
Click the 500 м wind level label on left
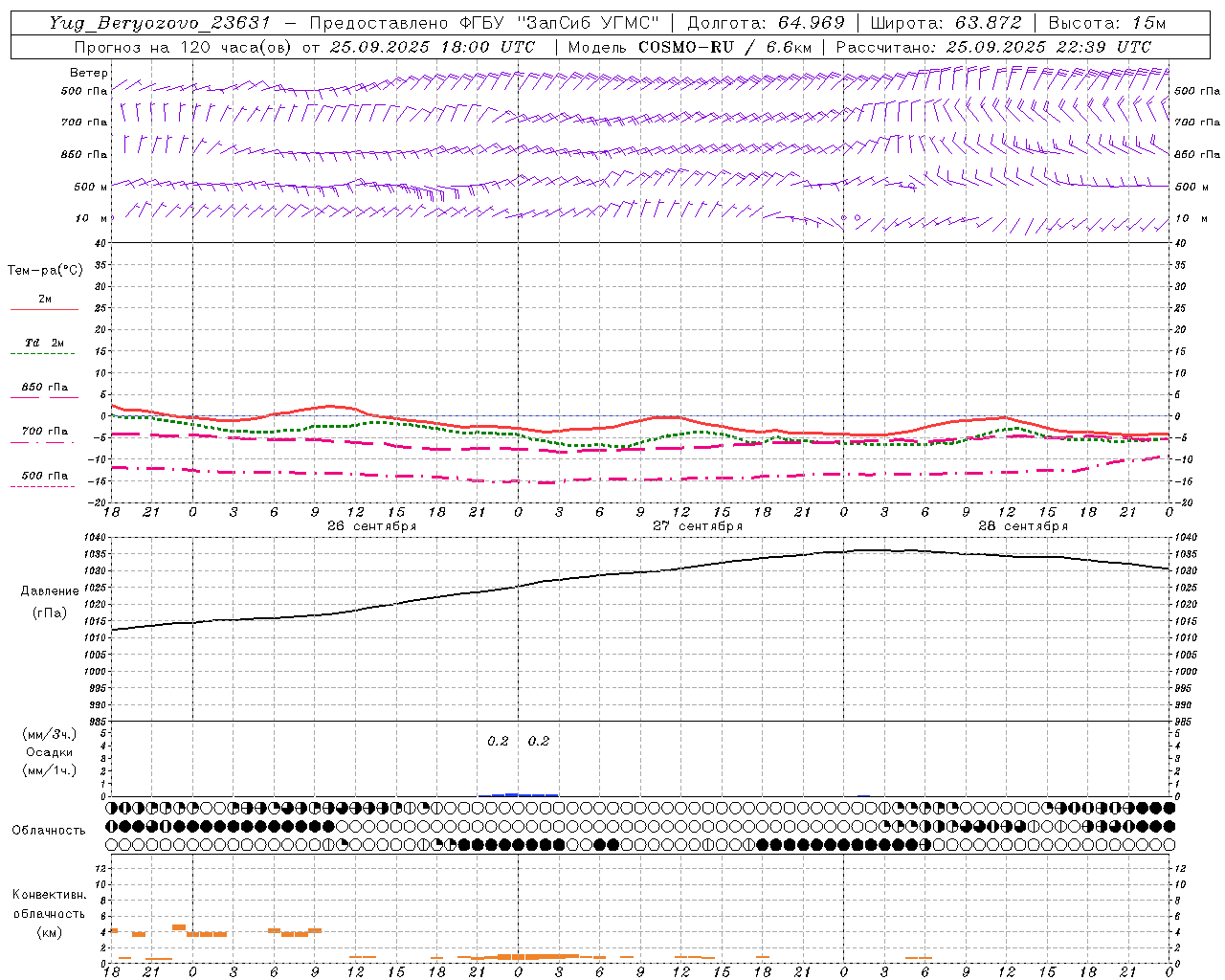point(91,187)
